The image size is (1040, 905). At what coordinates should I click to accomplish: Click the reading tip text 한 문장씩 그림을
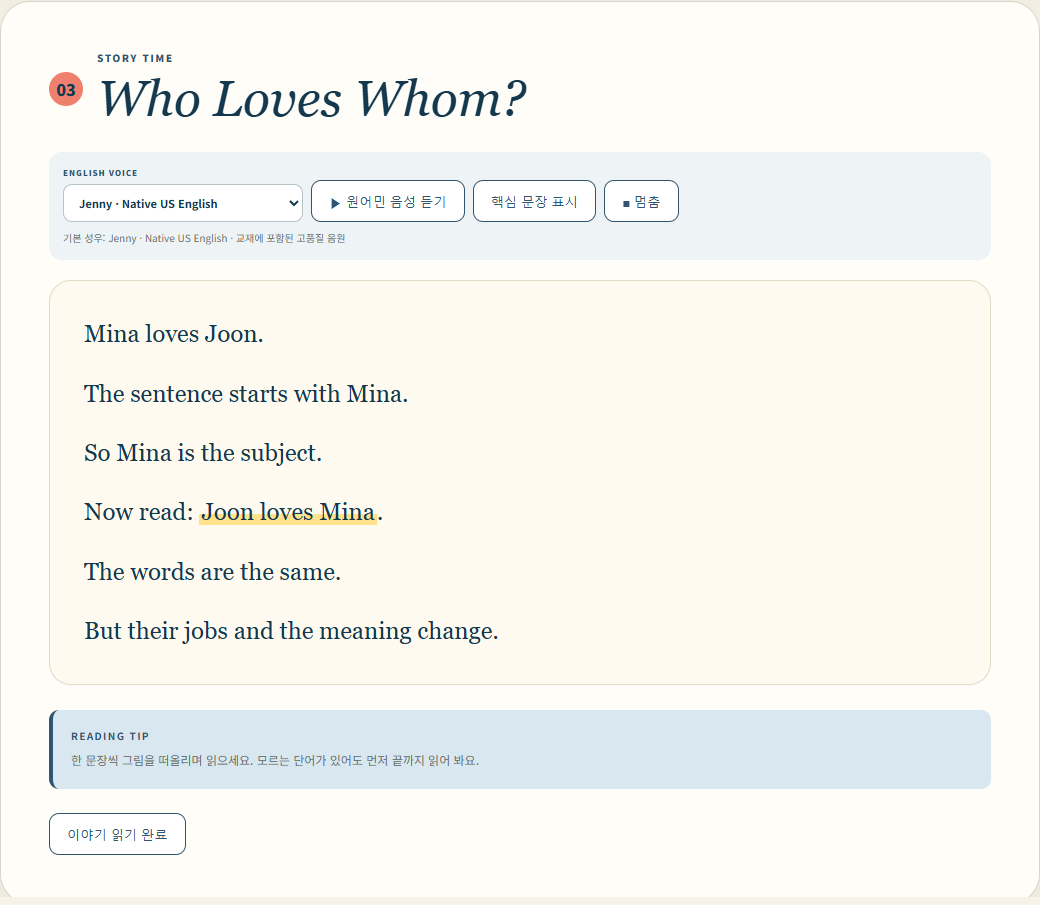click(275, 760)
